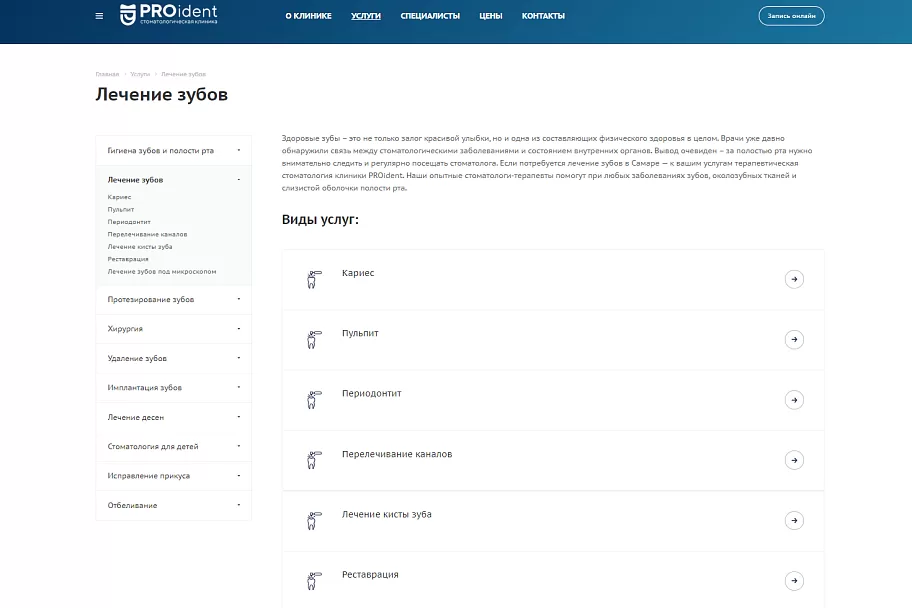Expand Гигиена зубов и полости рта section

[238, 150]
